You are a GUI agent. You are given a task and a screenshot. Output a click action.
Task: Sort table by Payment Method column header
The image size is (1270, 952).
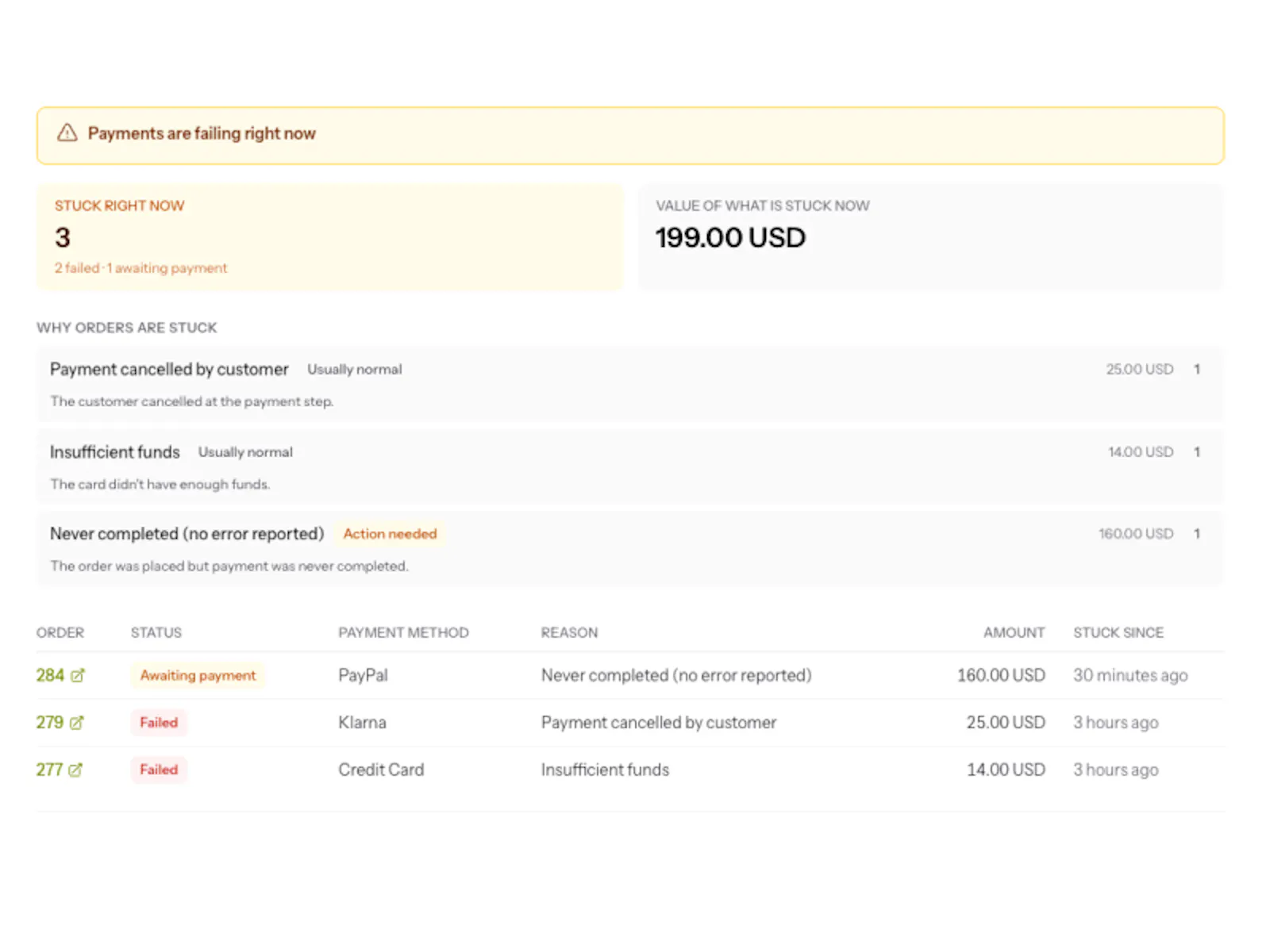tap(403, 632)
